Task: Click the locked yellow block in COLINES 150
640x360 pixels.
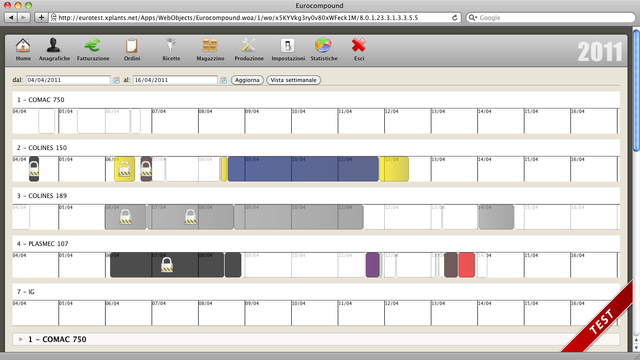Action: (x=124, y=169)
